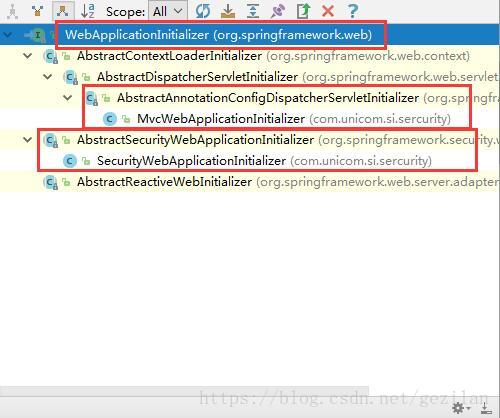Click the horizontal scrollbar at the bottom

[184, 391]
